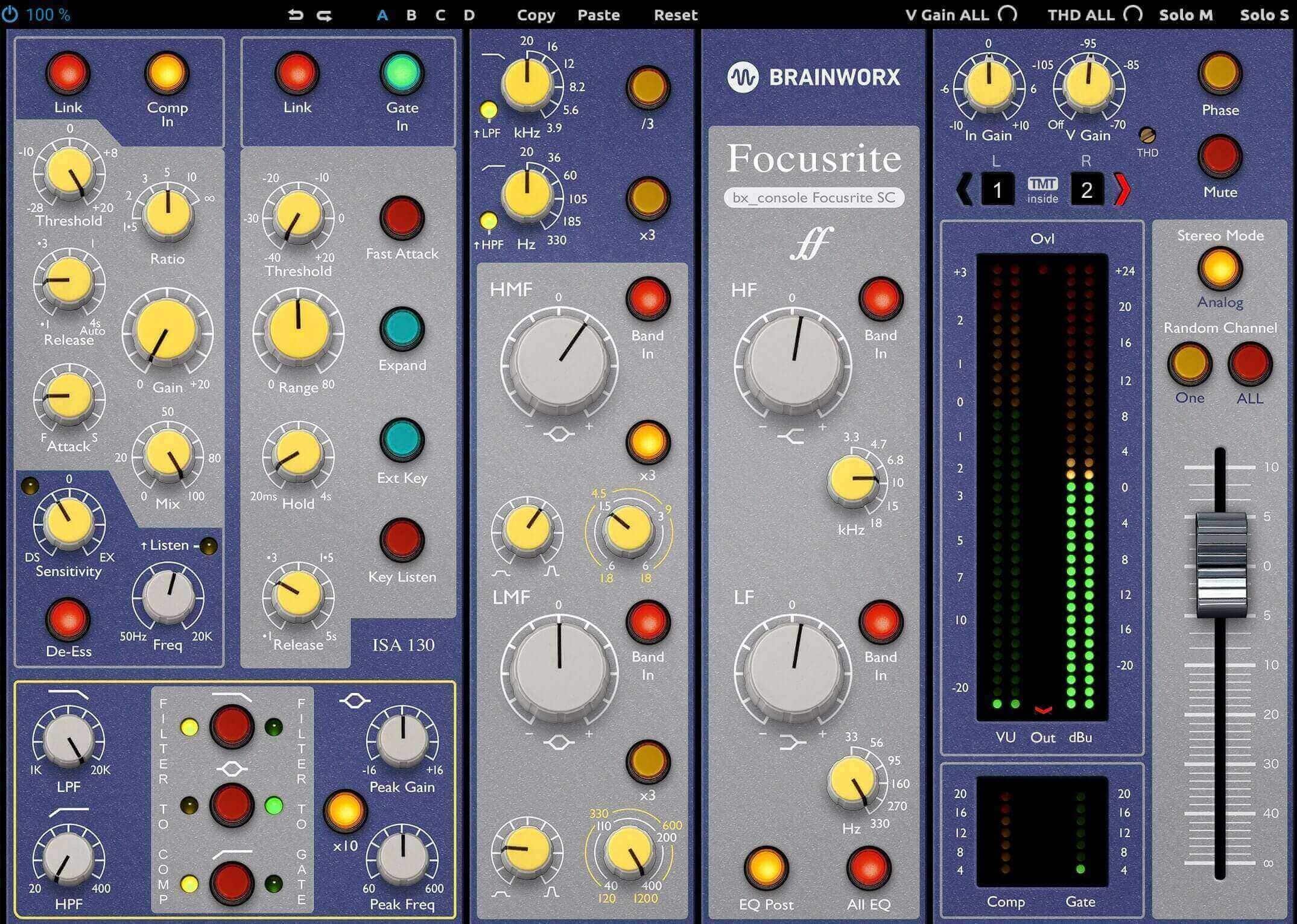Click the Random Channel ALL button
The image size is (1297, 924).
1250,364
